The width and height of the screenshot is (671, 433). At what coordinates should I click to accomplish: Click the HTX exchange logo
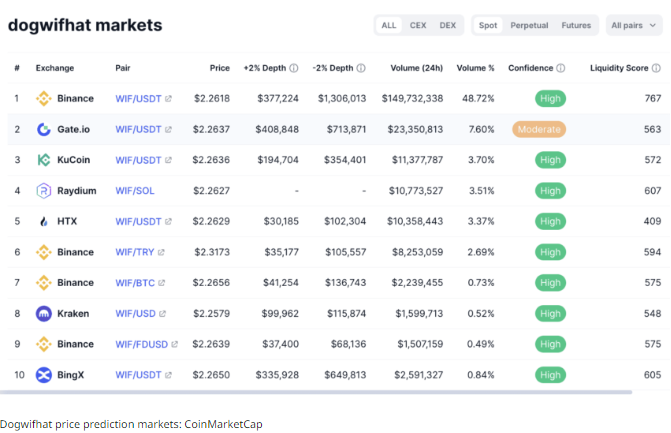coord(44,221)
